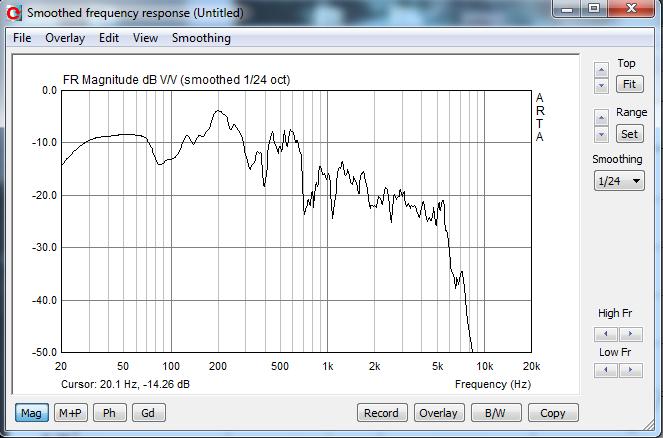Switch to Gd group delay view
The image size is (663, 438).
[x=148, y=413]
